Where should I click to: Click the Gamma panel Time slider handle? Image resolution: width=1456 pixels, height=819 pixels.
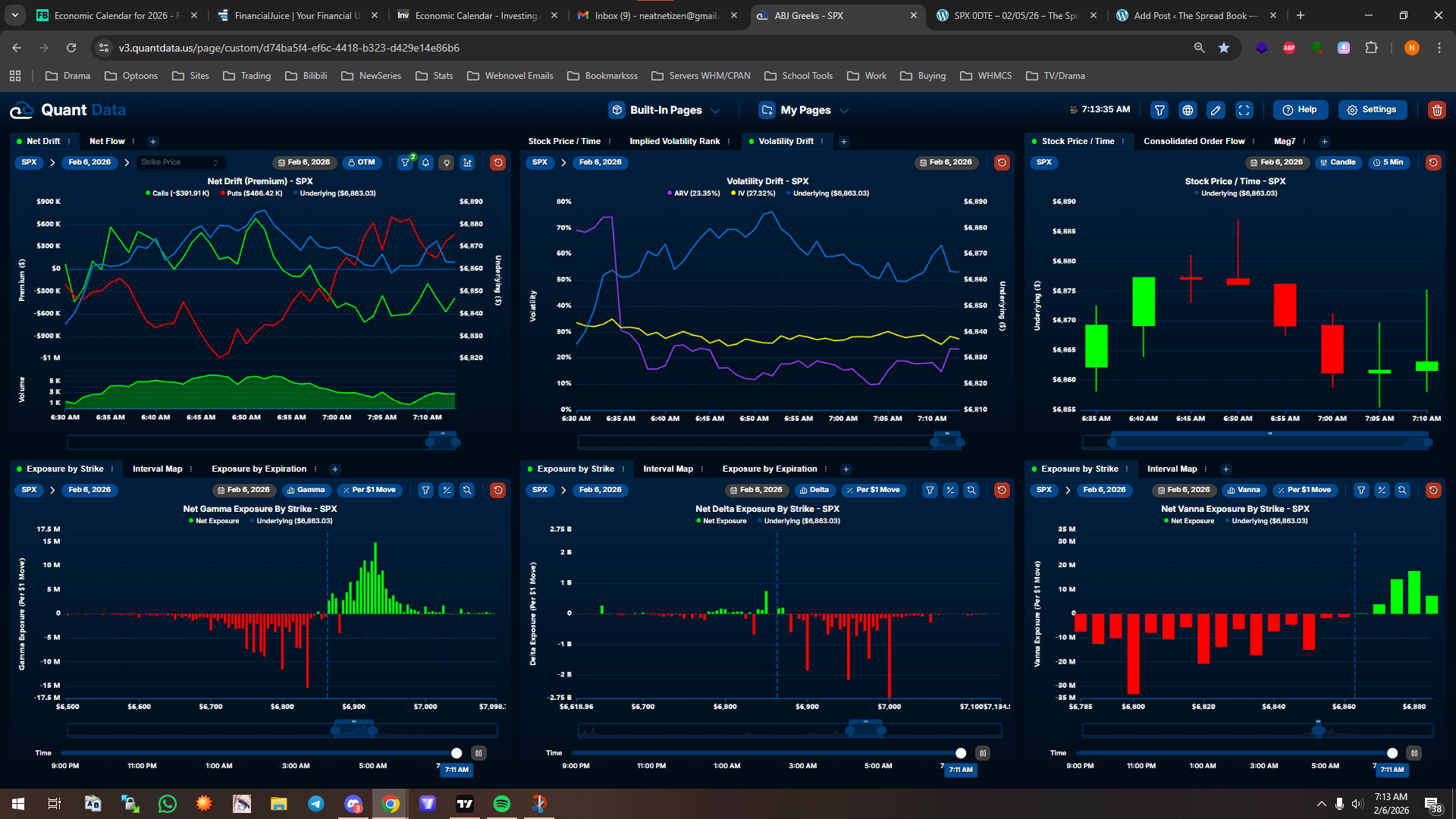point(457,753)
